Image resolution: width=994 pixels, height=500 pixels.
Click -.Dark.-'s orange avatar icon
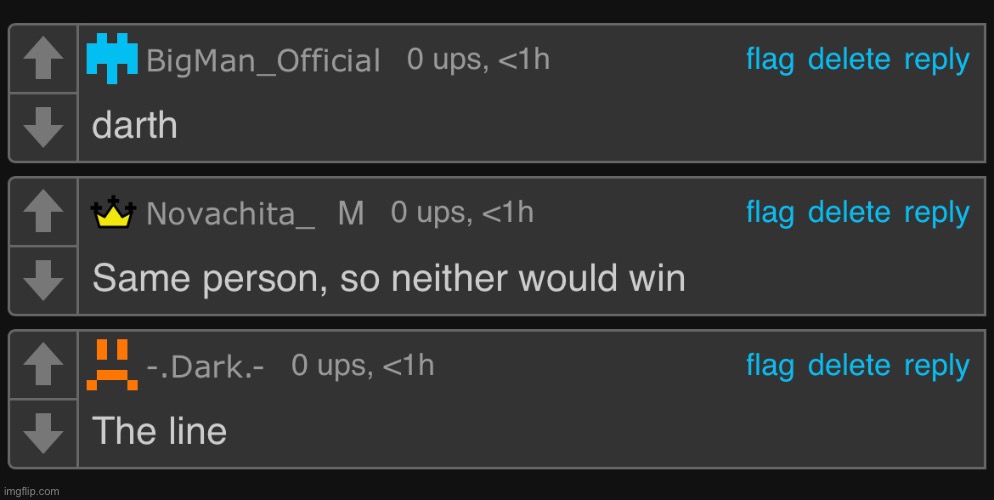click(x=113, y=364)
